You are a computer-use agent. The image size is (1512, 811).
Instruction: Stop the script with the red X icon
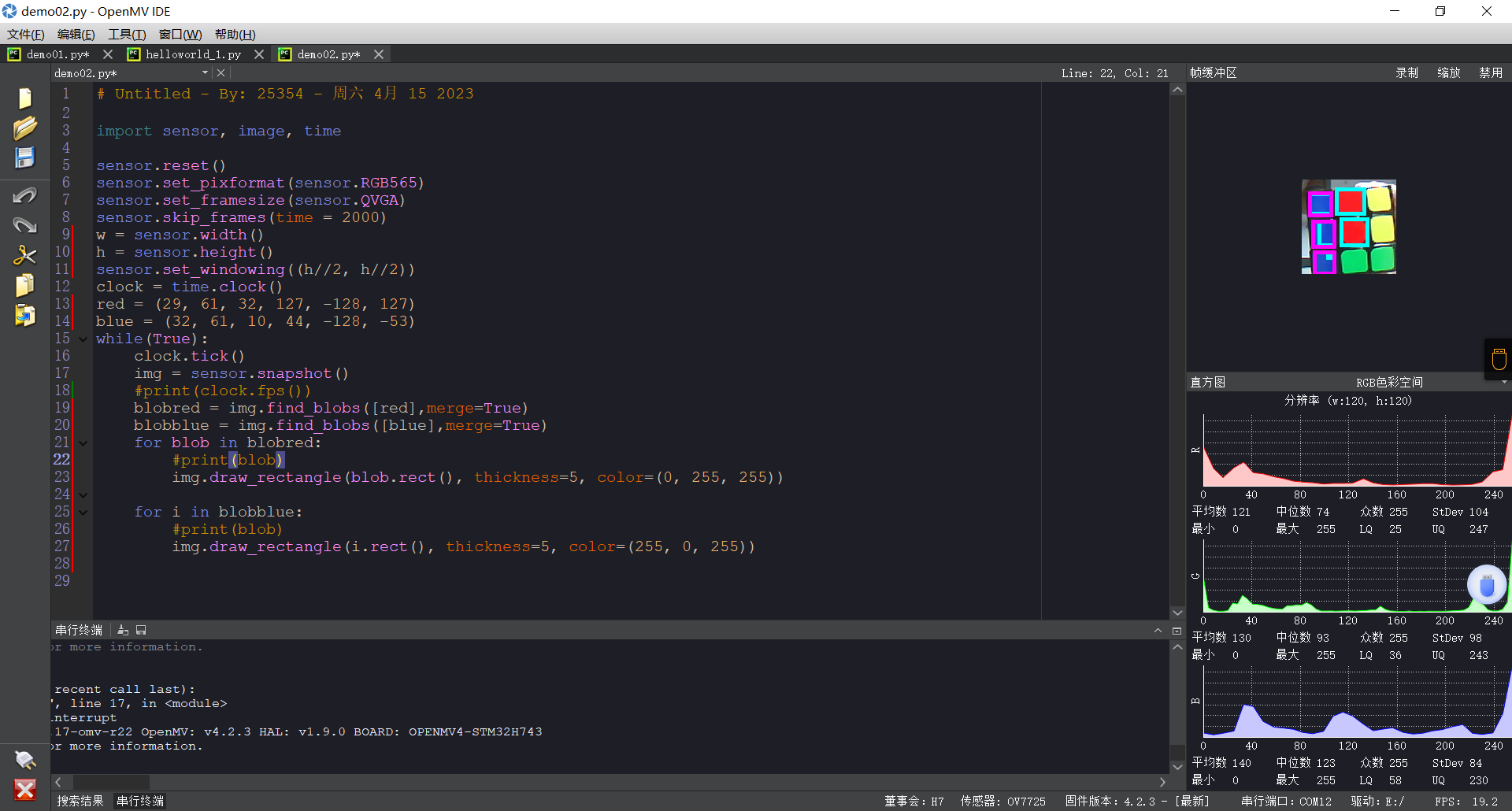coord(25,790)
